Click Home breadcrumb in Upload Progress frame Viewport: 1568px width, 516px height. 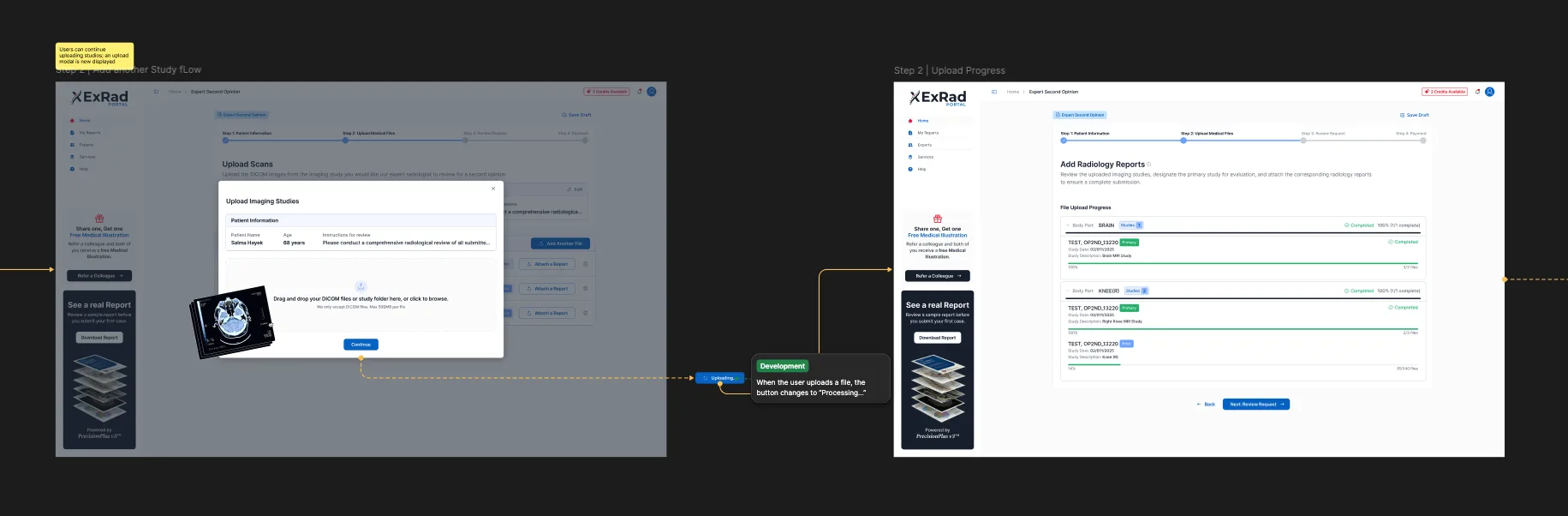(1013, 92)
